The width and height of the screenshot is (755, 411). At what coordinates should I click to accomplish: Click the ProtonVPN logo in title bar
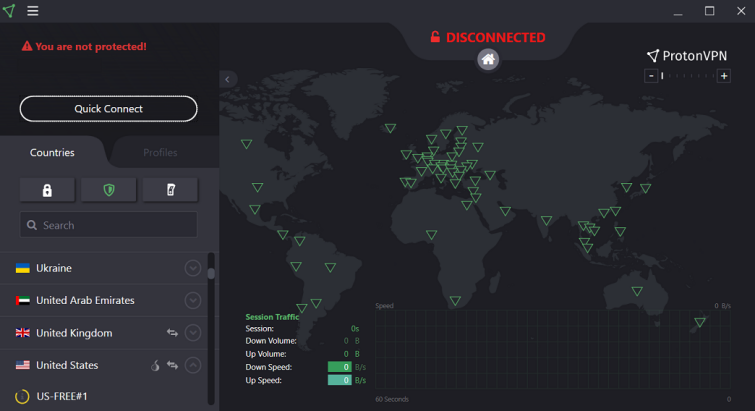(x=9, y=11)
